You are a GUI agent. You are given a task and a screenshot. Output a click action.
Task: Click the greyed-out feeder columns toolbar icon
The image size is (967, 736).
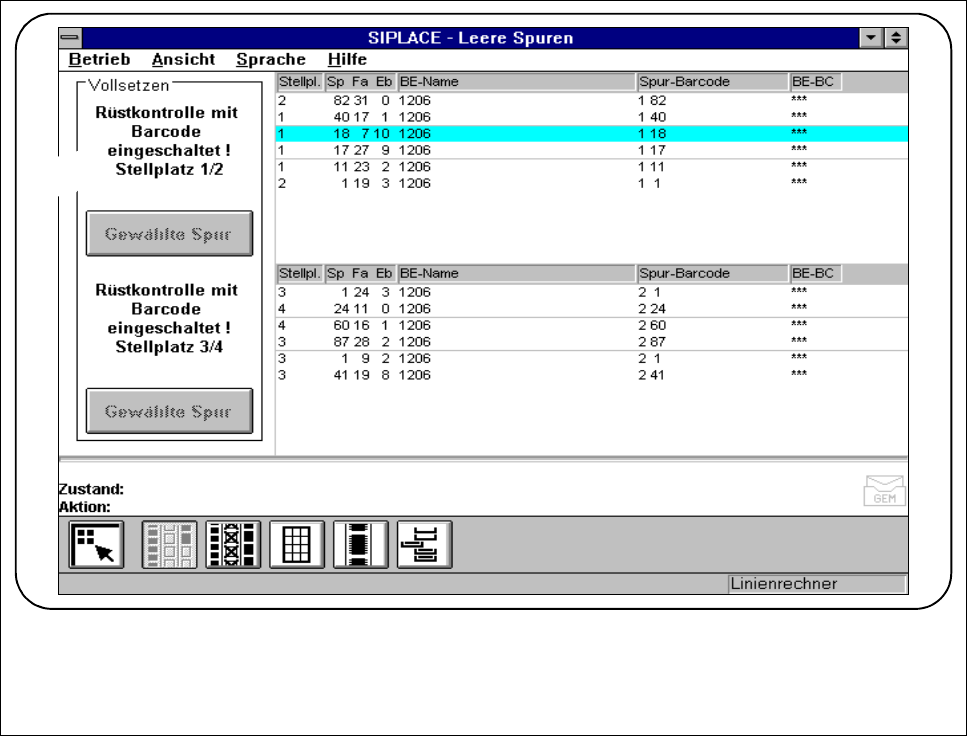click(168, 545)
